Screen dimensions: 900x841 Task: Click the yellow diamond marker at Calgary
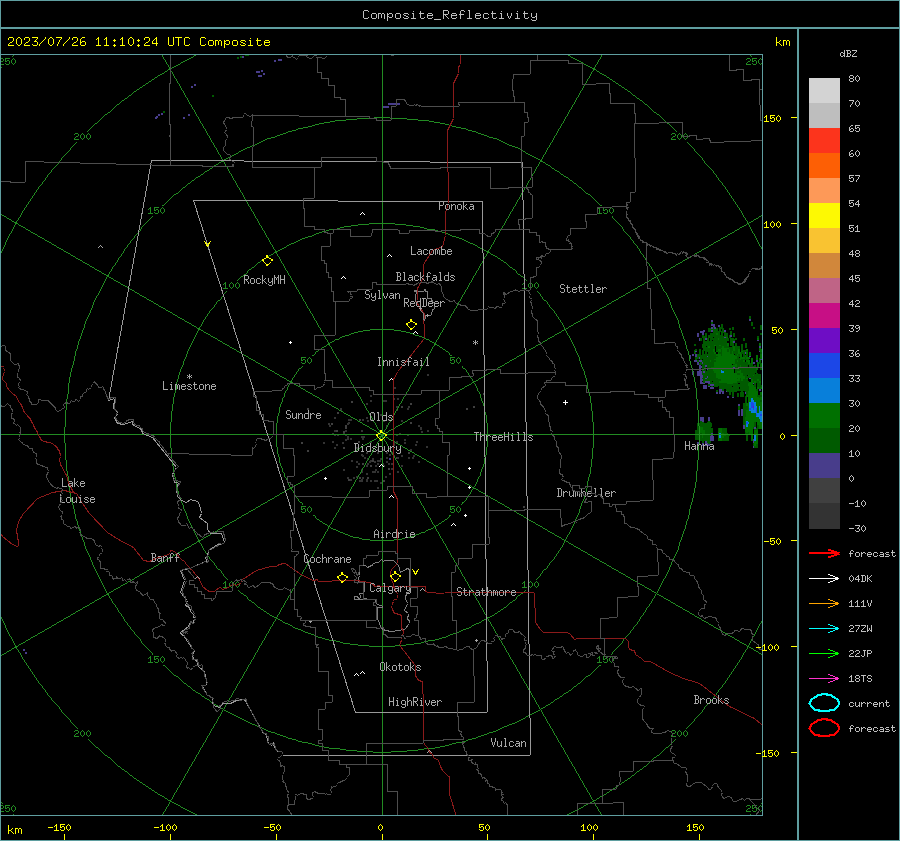[x=395, y=576]
